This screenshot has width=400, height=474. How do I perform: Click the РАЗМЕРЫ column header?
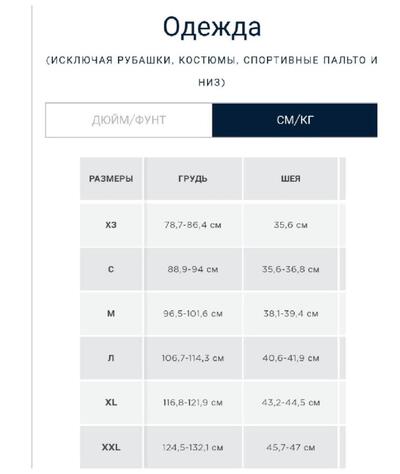pyautogui.click(x=111, y=179)
